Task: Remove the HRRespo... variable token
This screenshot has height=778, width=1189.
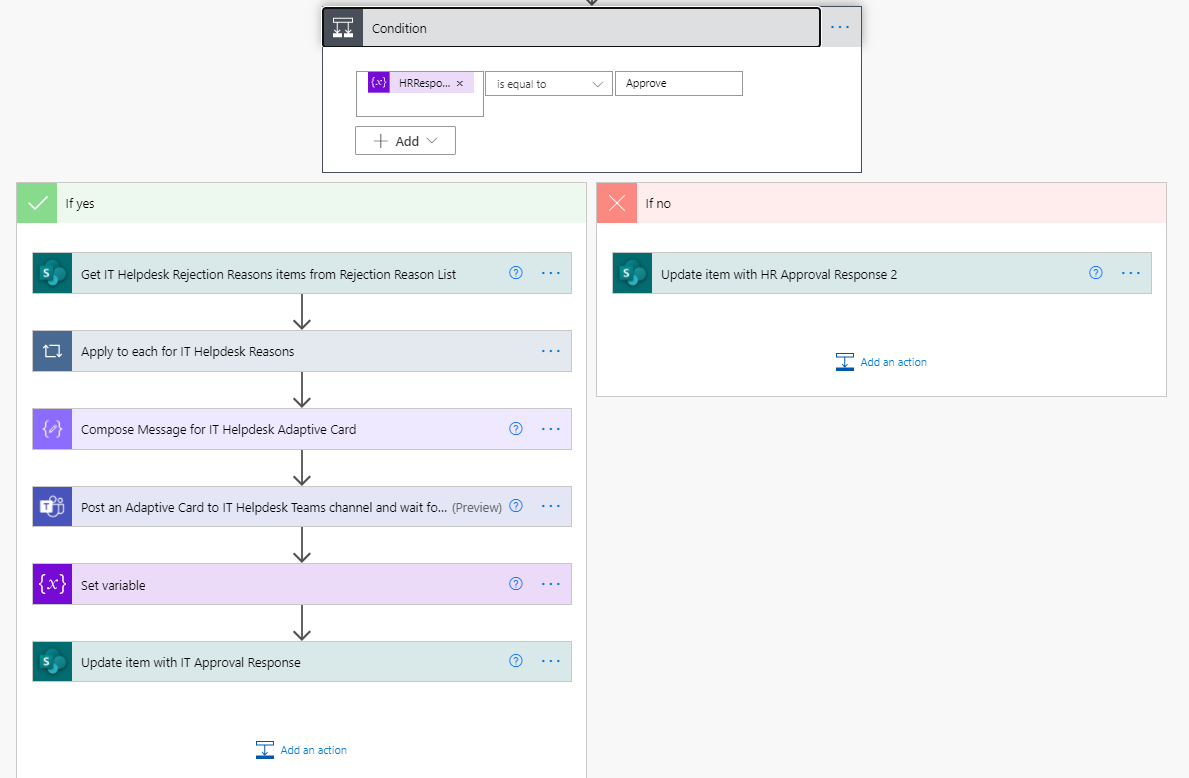Action: click(460, 83)
